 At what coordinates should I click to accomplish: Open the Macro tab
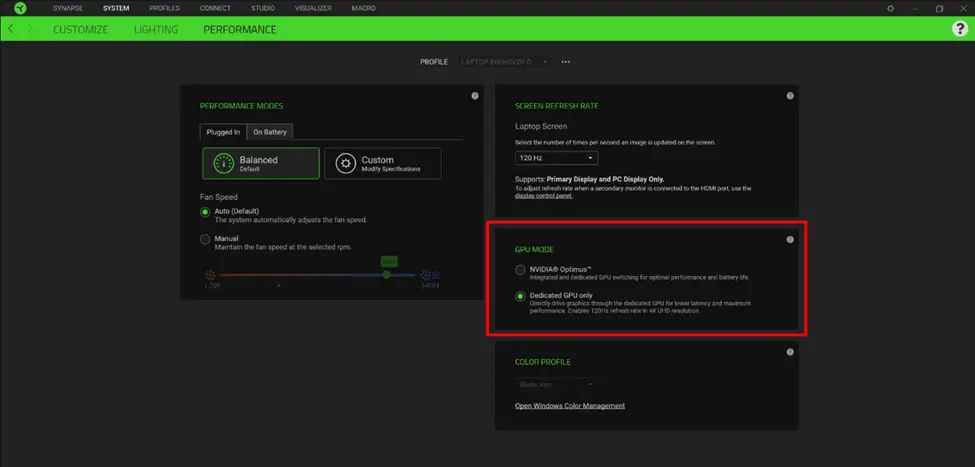pyautogui.click(x=364, y=8)
